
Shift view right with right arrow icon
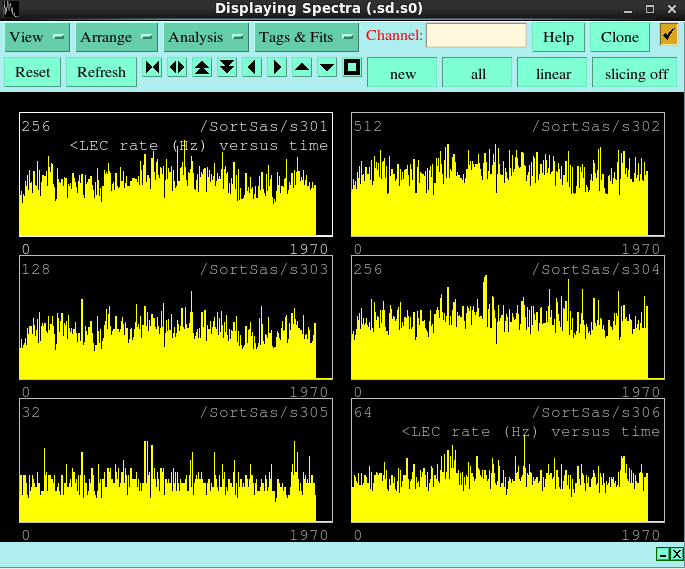[277, 68]
